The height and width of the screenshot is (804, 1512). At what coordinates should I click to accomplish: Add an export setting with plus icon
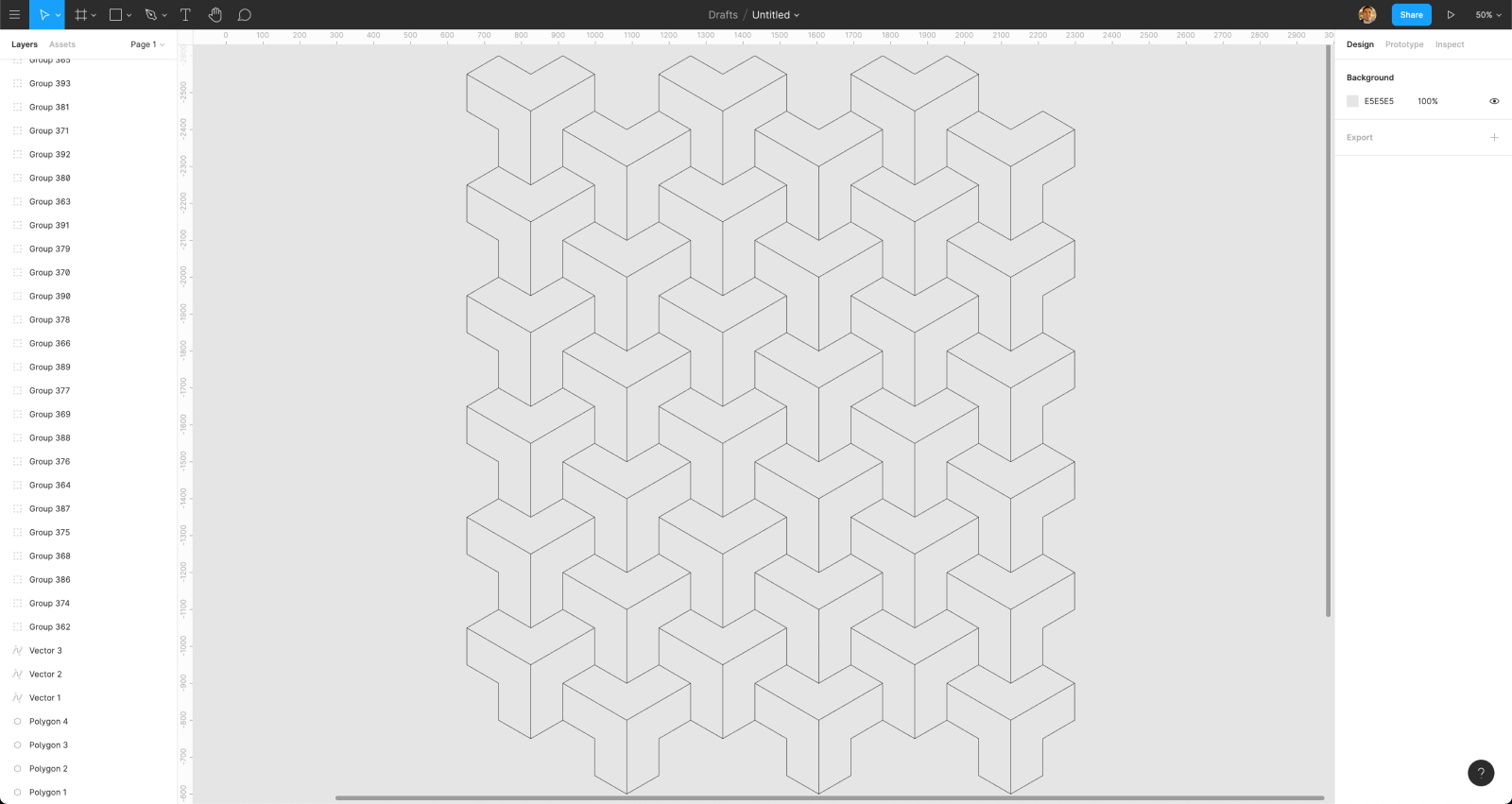click(x=1494, y=137)
